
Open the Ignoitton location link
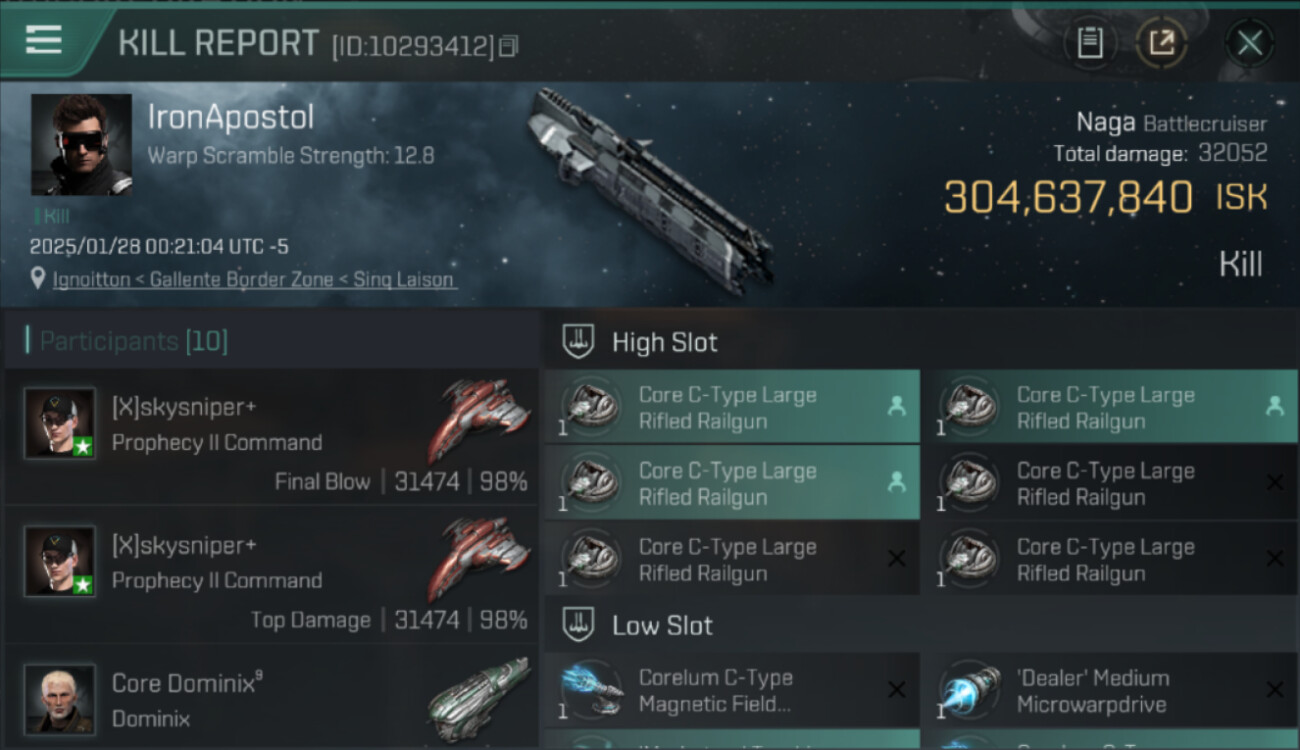coord(255,280)
